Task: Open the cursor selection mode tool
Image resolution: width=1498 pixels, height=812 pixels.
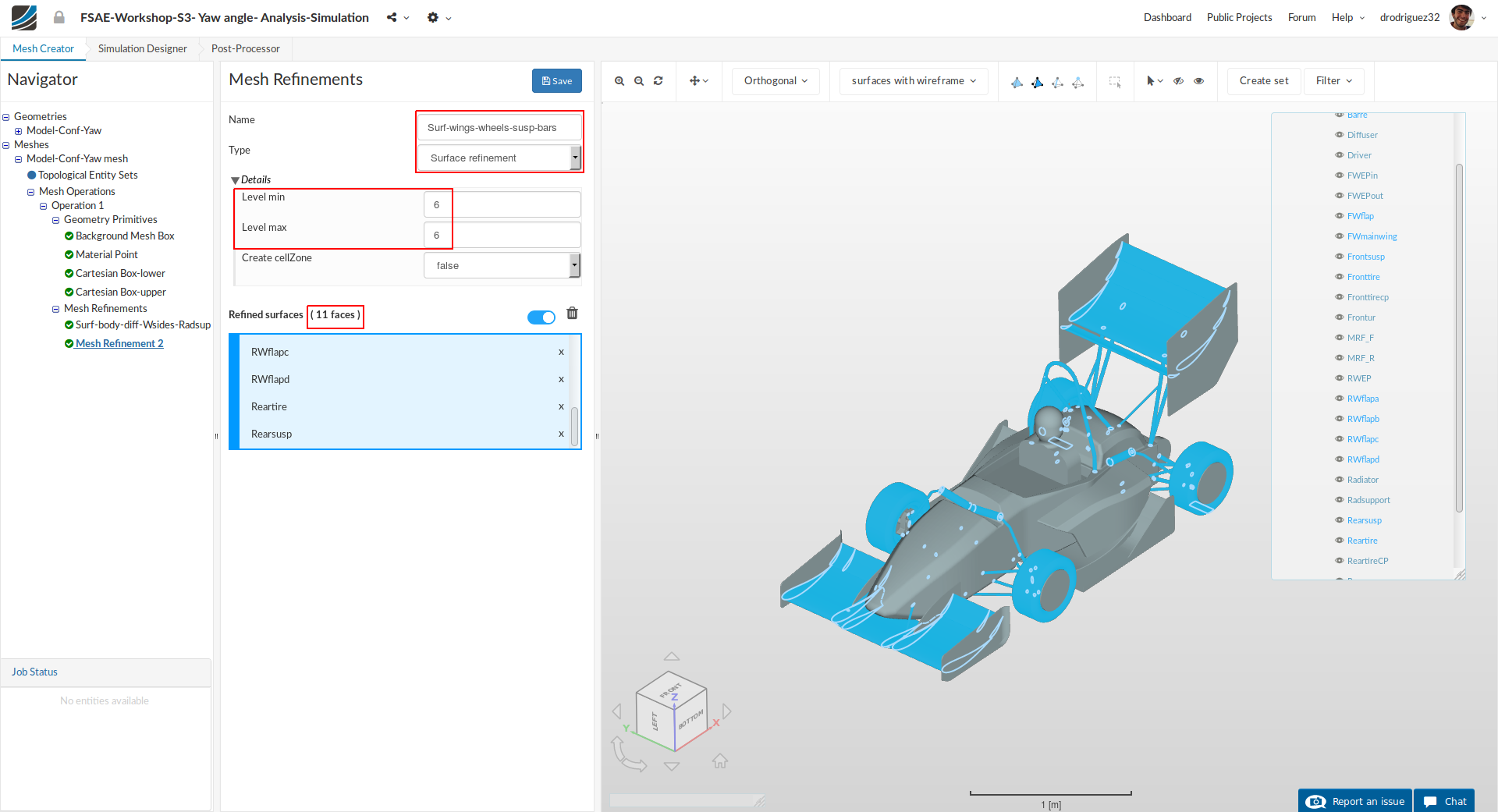Action: [1155, 81]
